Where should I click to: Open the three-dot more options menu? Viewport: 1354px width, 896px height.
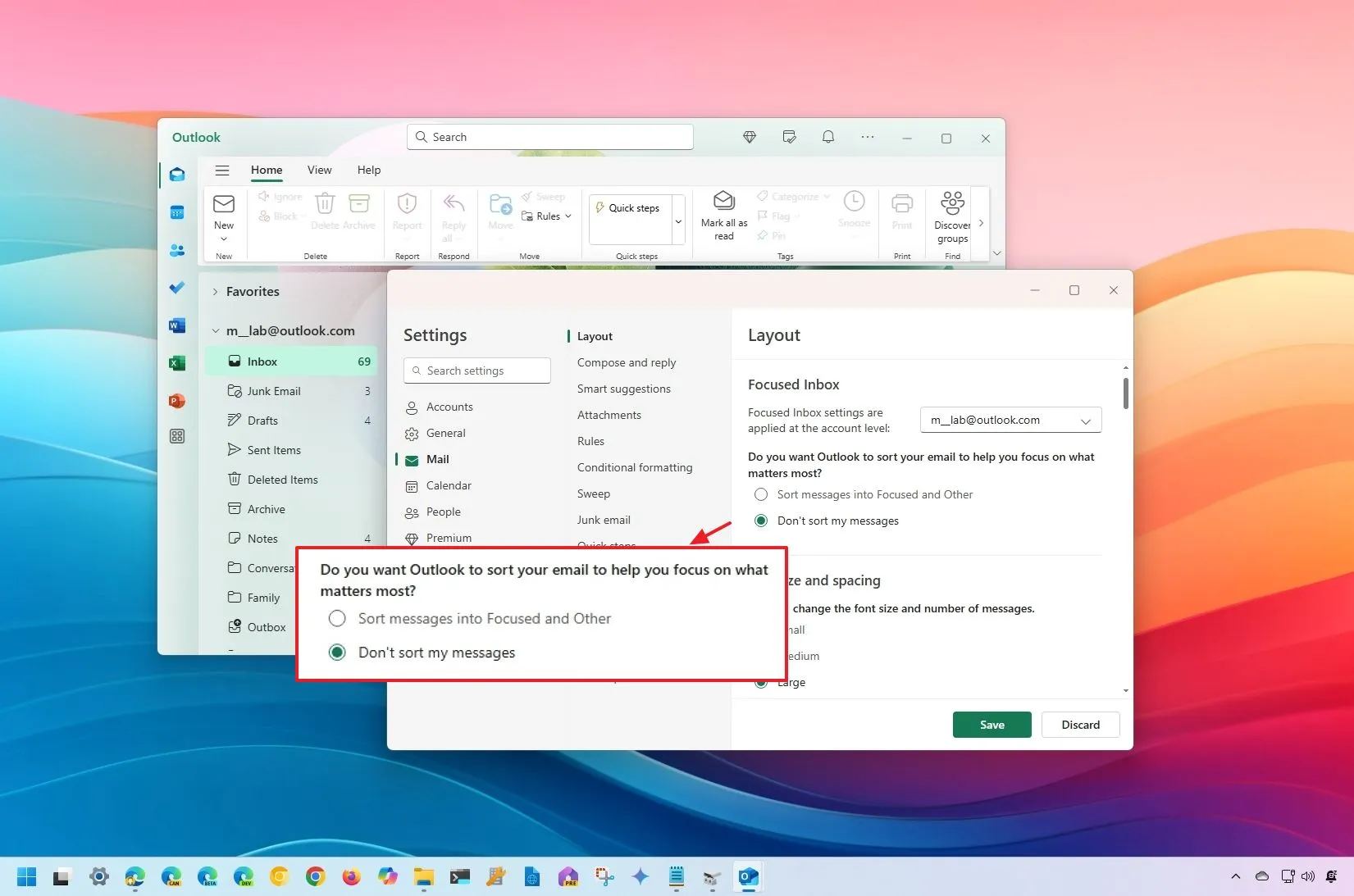(x=868, y=138)
